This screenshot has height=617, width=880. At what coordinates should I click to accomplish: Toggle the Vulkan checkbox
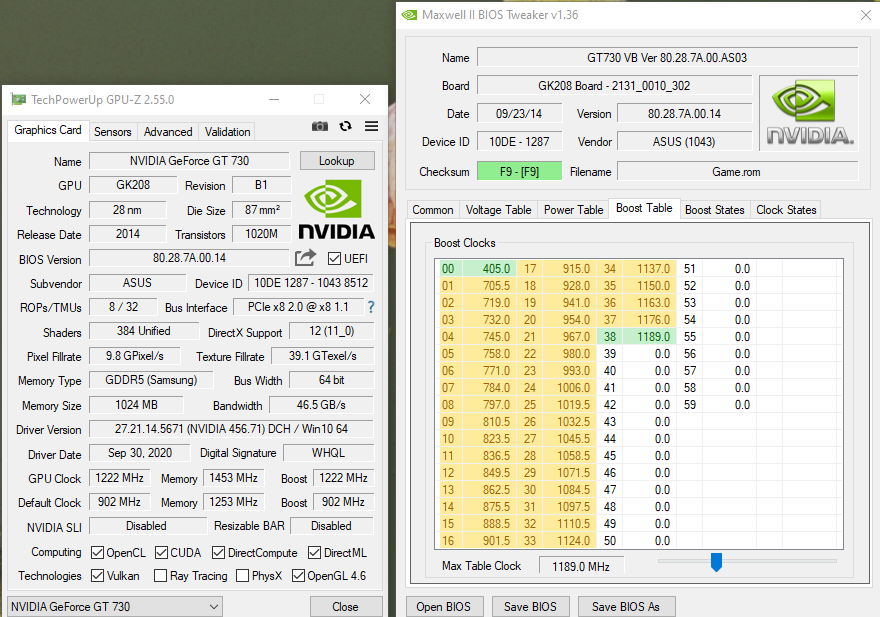point(97,575)
